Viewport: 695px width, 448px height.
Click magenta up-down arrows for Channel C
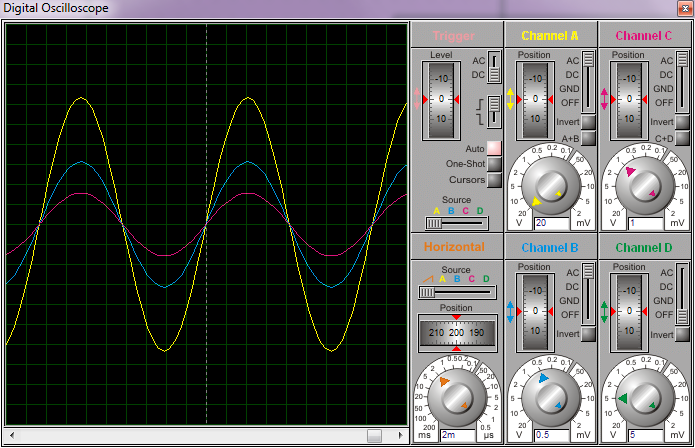604,99
